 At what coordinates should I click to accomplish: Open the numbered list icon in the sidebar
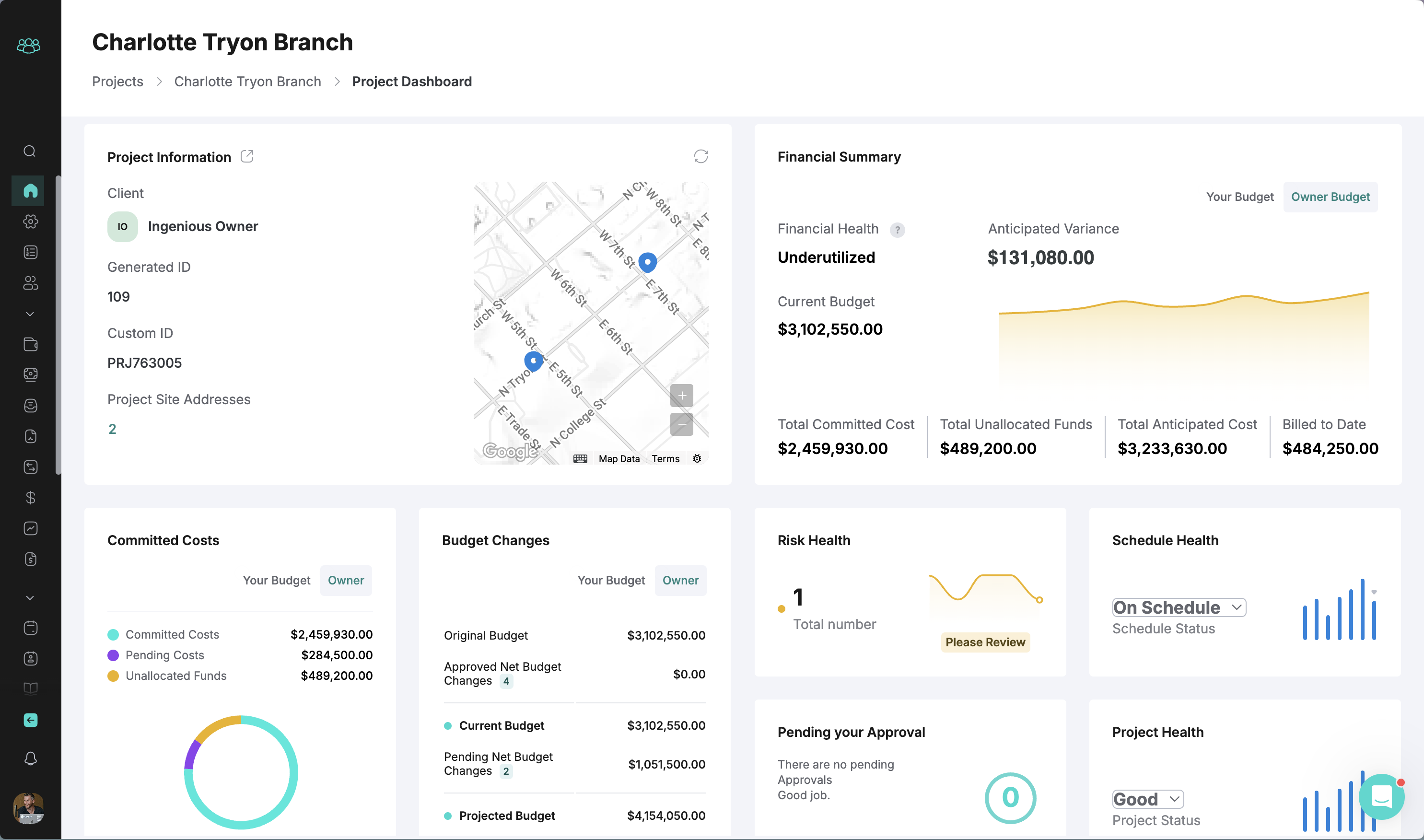tap(31, 252)
